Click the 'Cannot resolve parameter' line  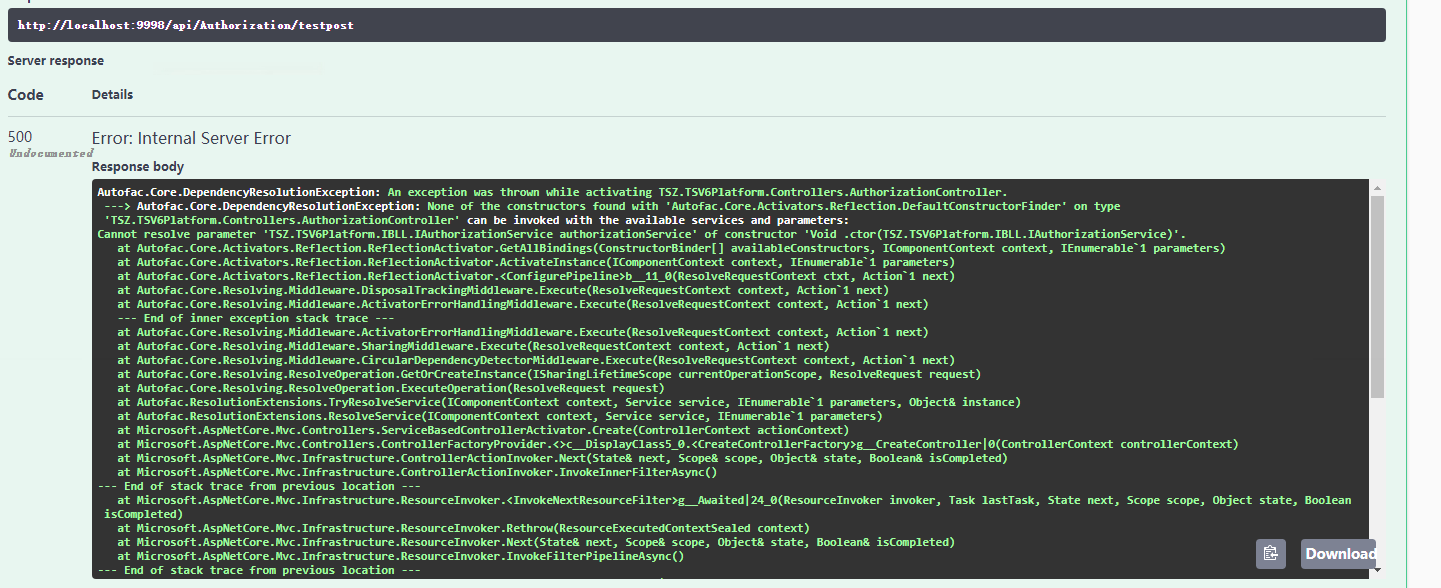(641, 234)
